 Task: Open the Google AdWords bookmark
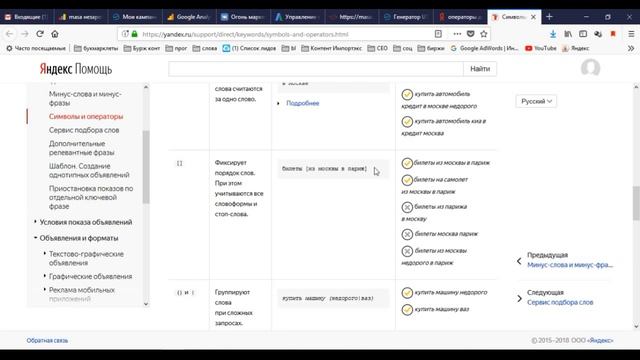[484, 48]
